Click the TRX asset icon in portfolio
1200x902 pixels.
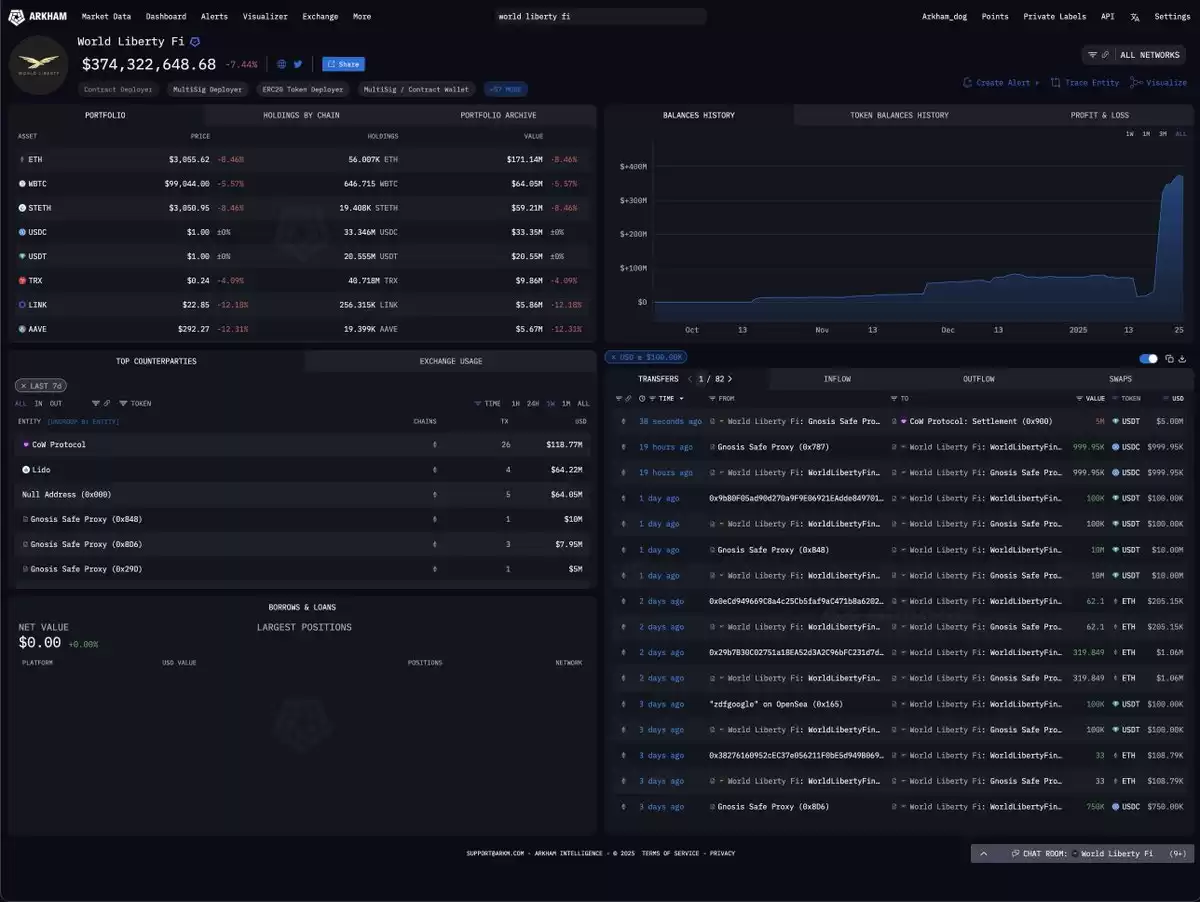point(22,281)
